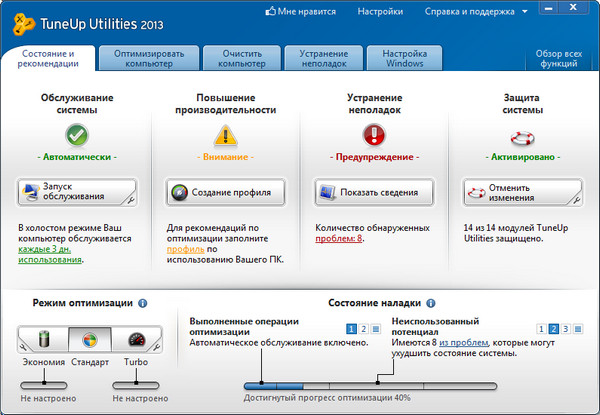
Task: Click the yellow warning triangle icon
Action: pyautogui.click(x=225, y=134)
